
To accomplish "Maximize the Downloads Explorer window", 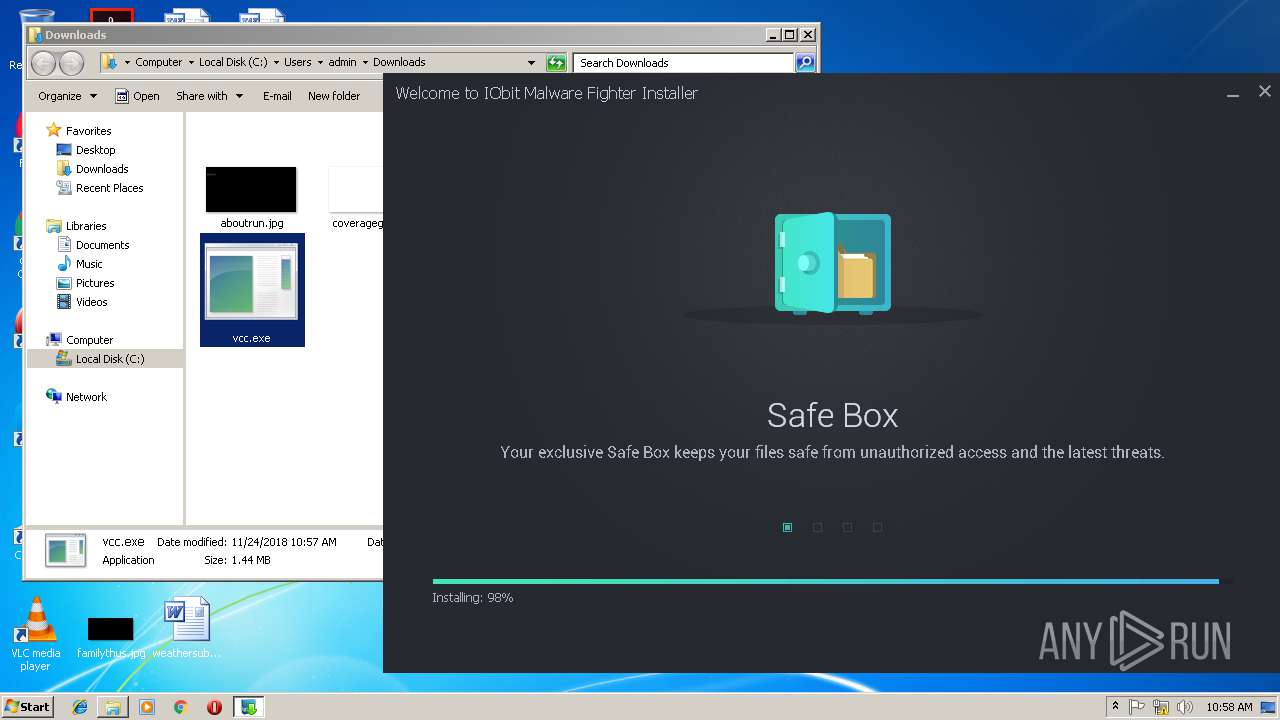I will pos(789,34).
